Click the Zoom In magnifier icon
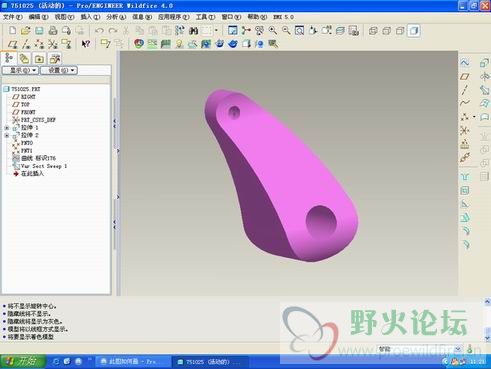Viewport: 491px width, 369px height. click(x=273, y=31)
